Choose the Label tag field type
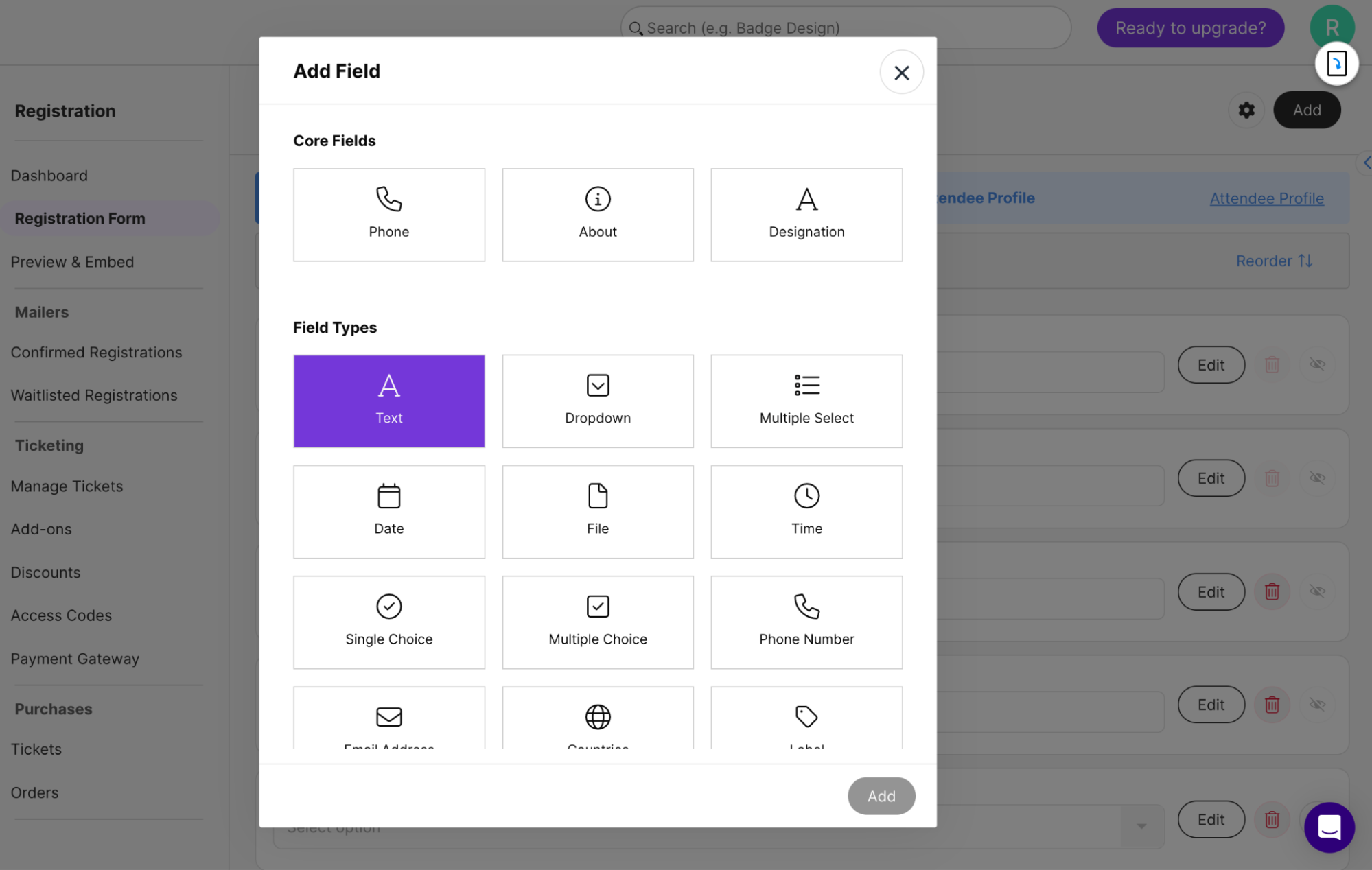This screenshot has height=870, width=1372. [806, 718]
